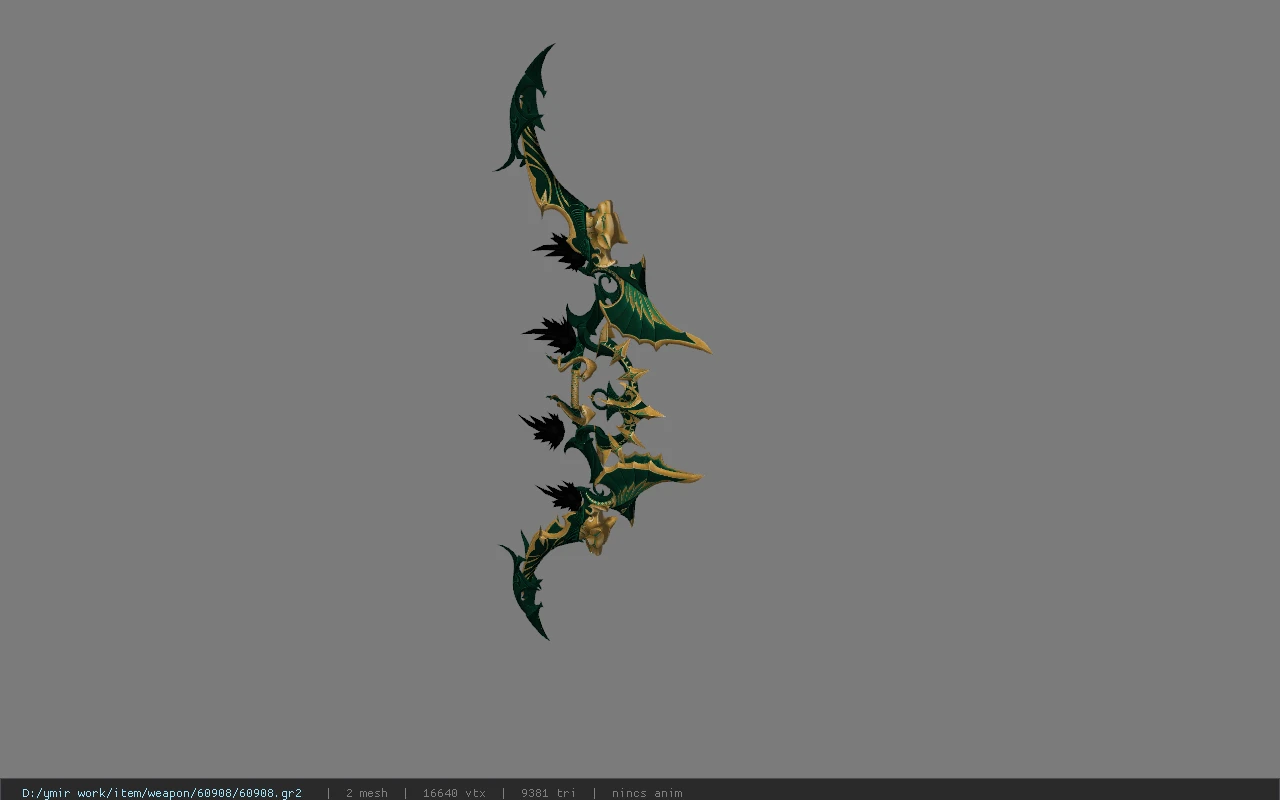The image size is (1280, 800).
Task: Click the file path D:/ymir work/item/weapon/60908/60908.gr2
Action: 162,793
